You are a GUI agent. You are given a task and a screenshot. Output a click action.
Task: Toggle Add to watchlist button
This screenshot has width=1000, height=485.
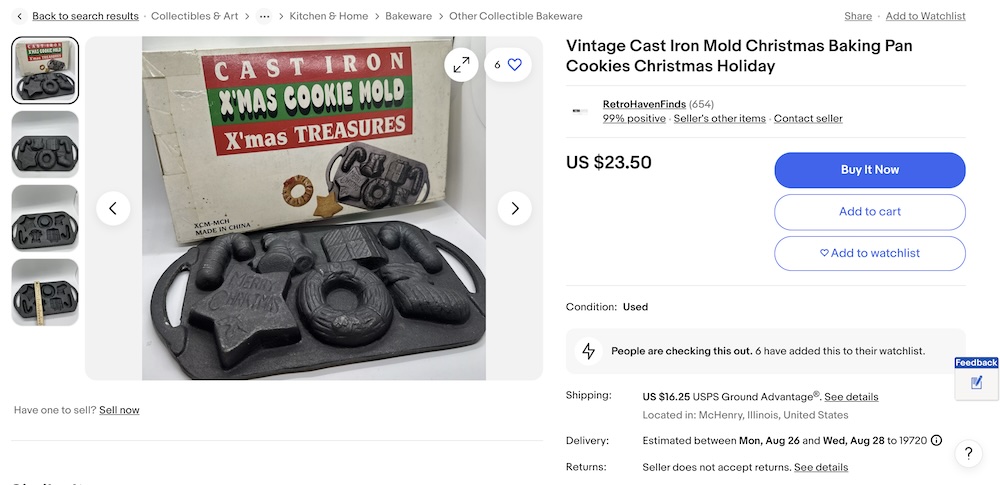tap(869, 253)
